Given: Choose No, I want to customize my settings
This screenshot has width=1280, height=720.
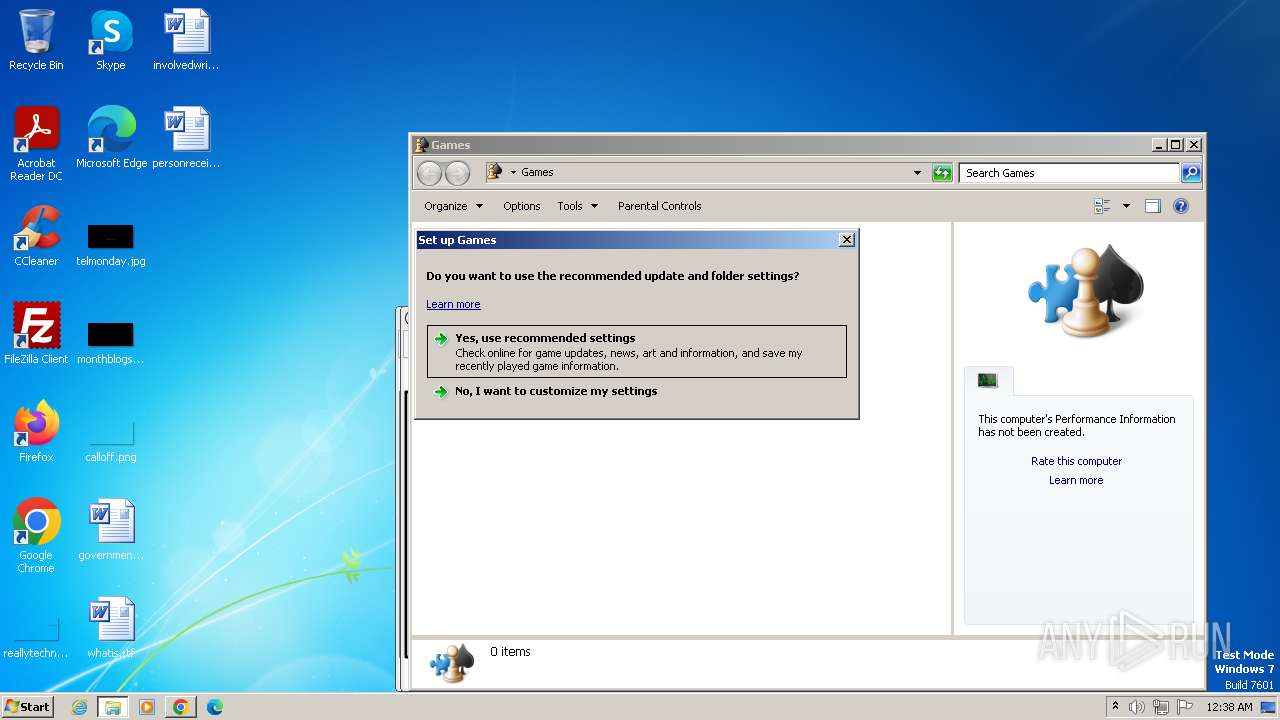Looking at the screenshot, I should [636, 391].
